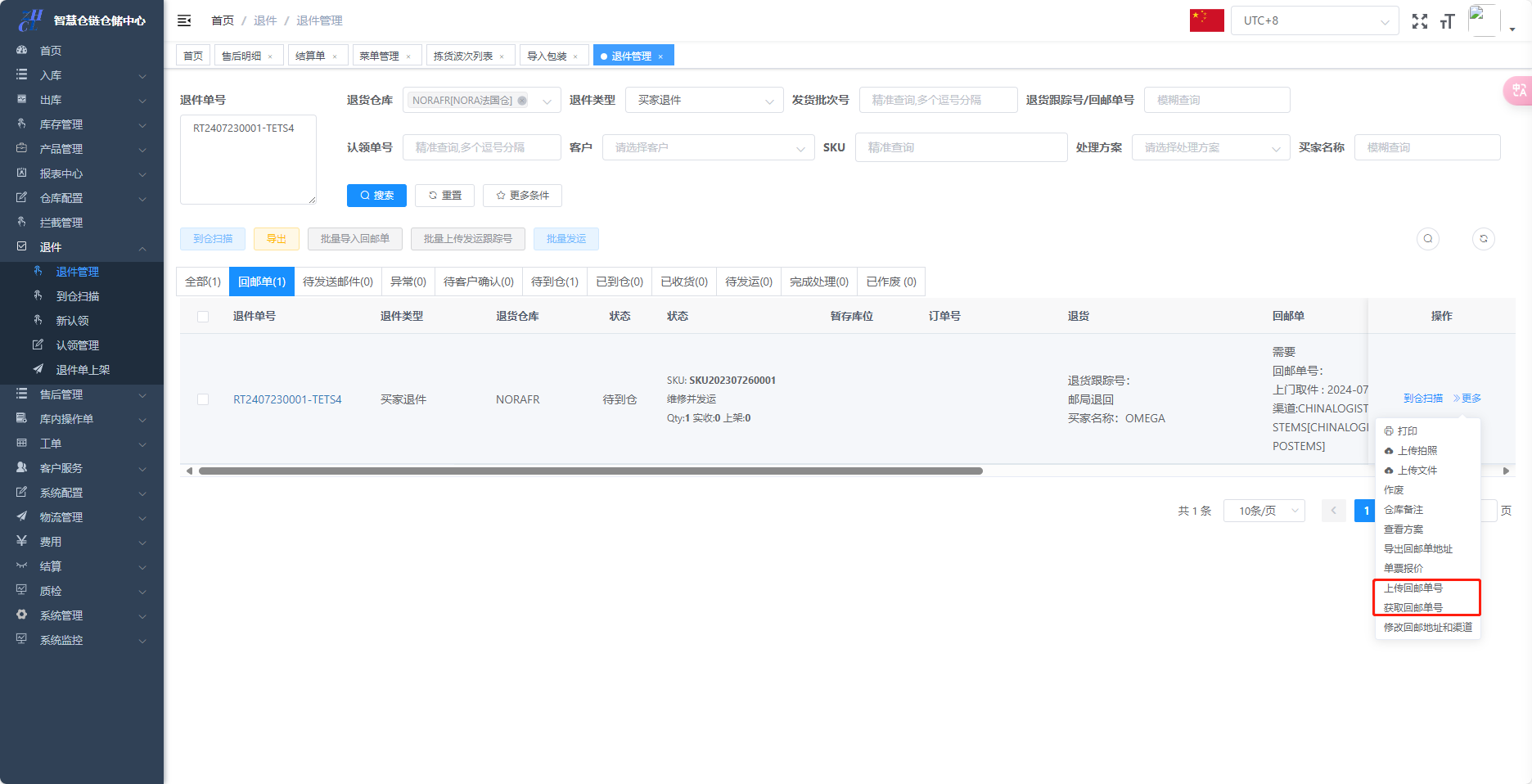Select the checkbox for row RT2407230001-TETS4
The image size is (1532, 784).
click(x=203, y=399)
